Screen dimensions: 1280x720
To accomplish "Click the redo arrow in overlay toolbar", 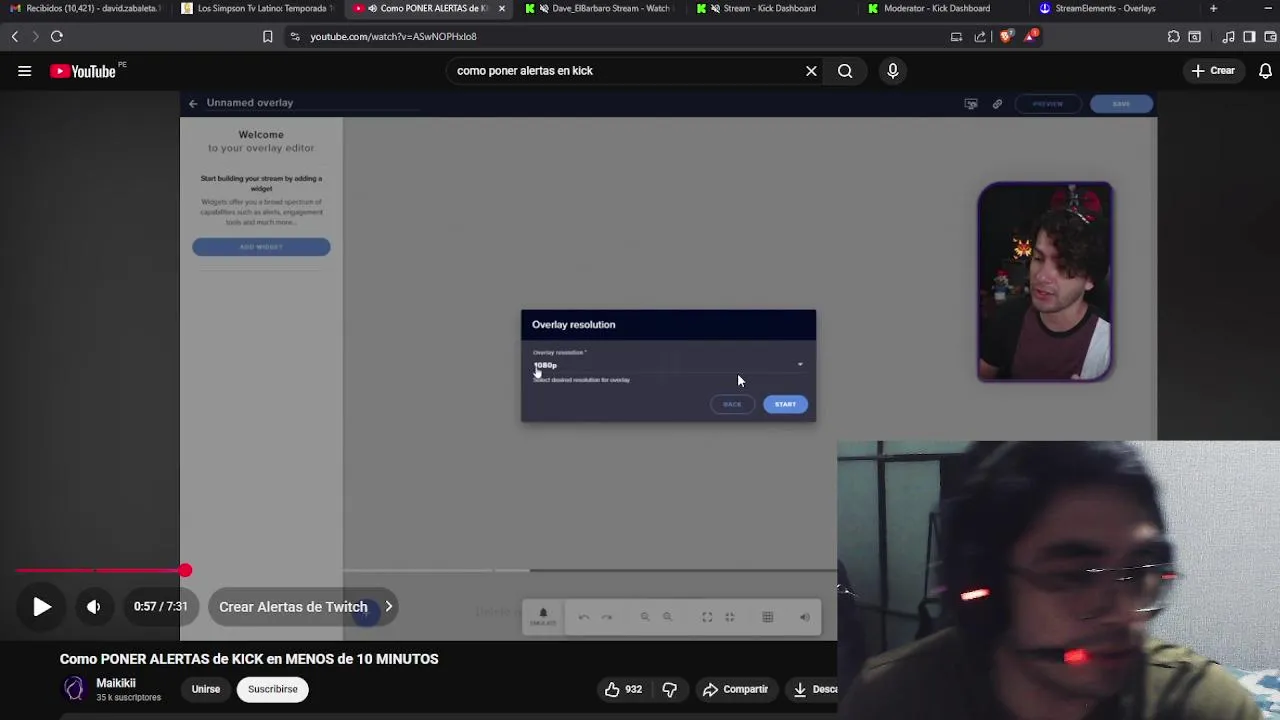I will pos(606,617).
